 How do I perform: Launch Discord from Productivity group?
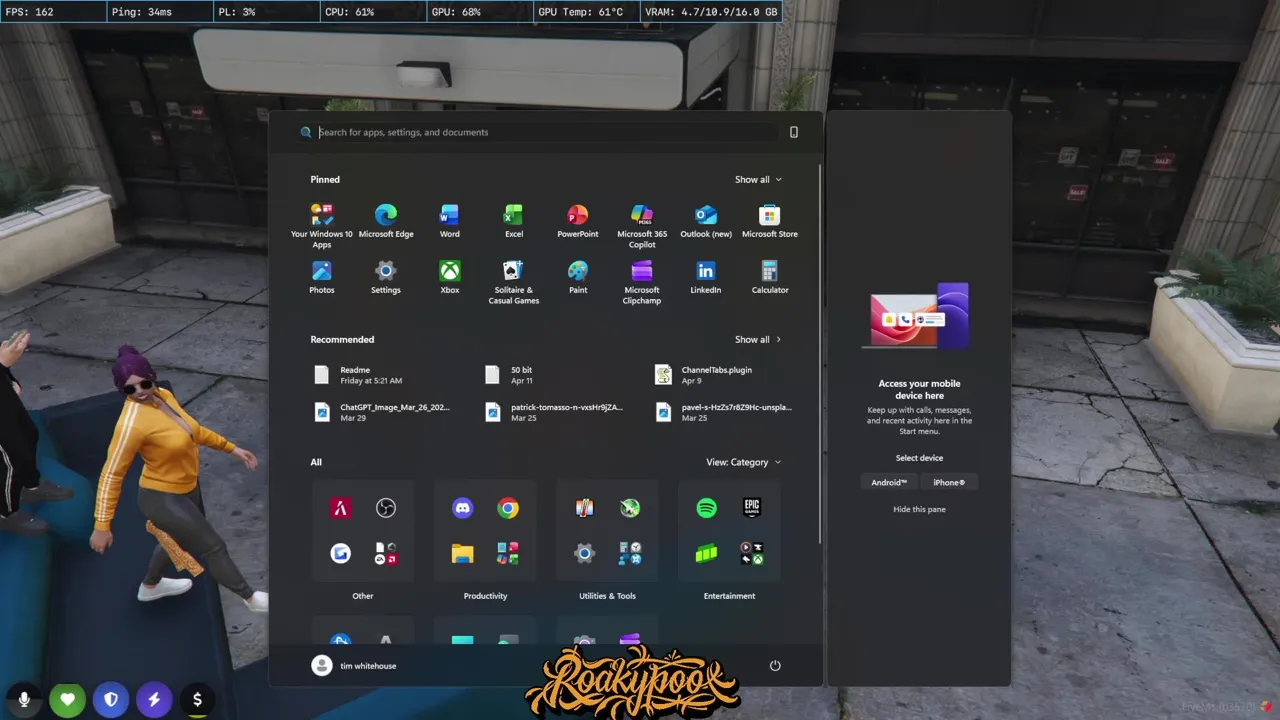[462, 508]
